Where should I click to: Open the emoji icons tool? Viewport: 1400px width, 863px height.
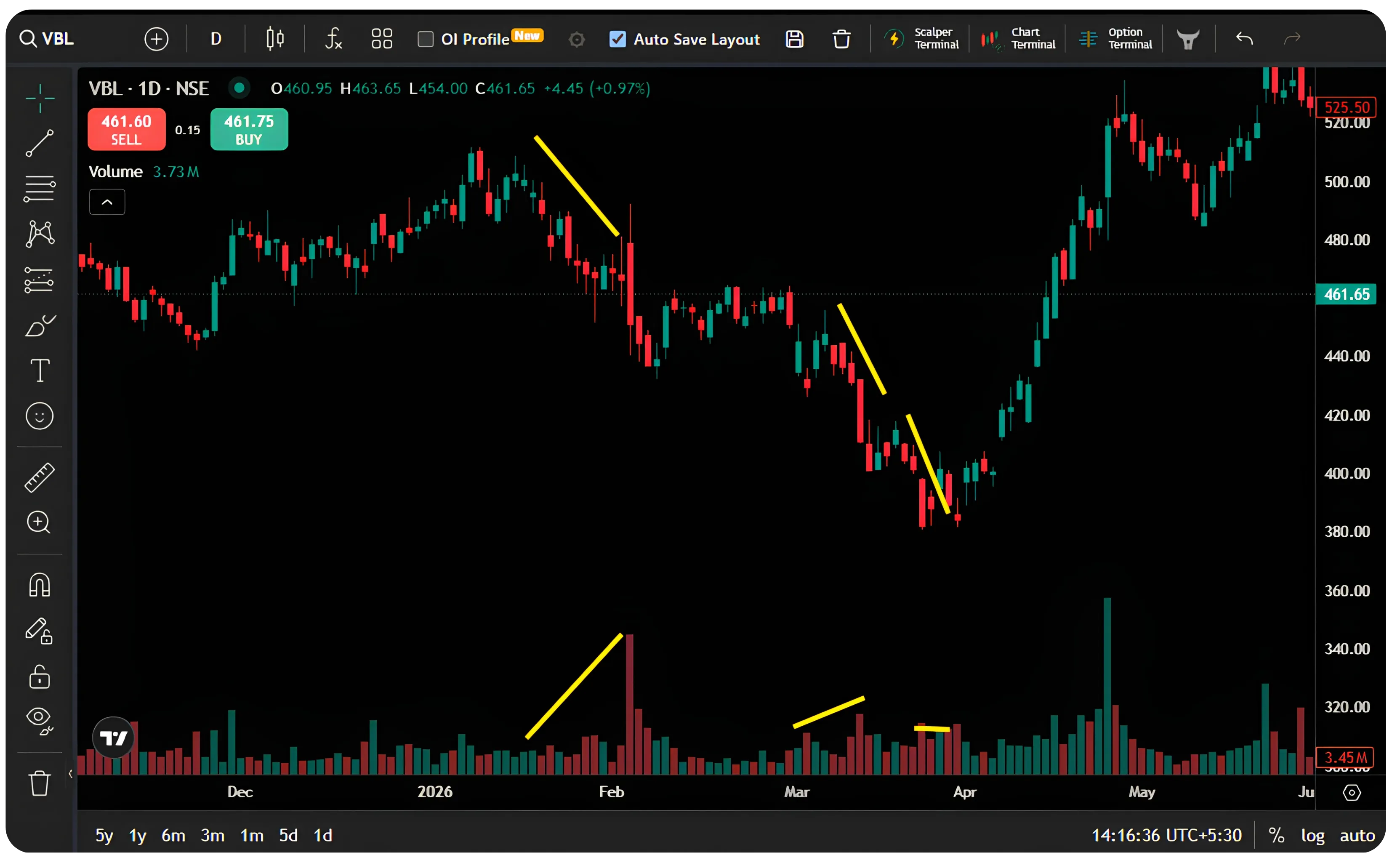pyautogui.click(x=40, y=416)
